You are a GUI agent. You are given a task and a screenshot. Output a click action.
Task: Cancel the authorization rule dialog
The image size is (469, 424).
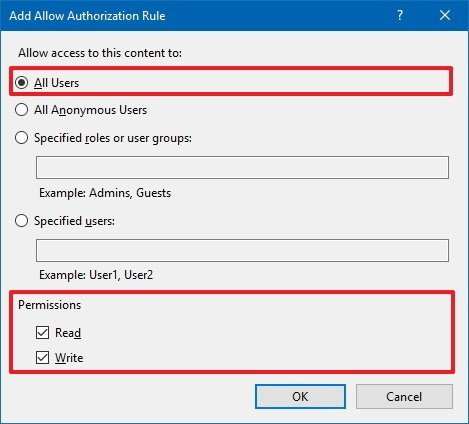point(404,396)
